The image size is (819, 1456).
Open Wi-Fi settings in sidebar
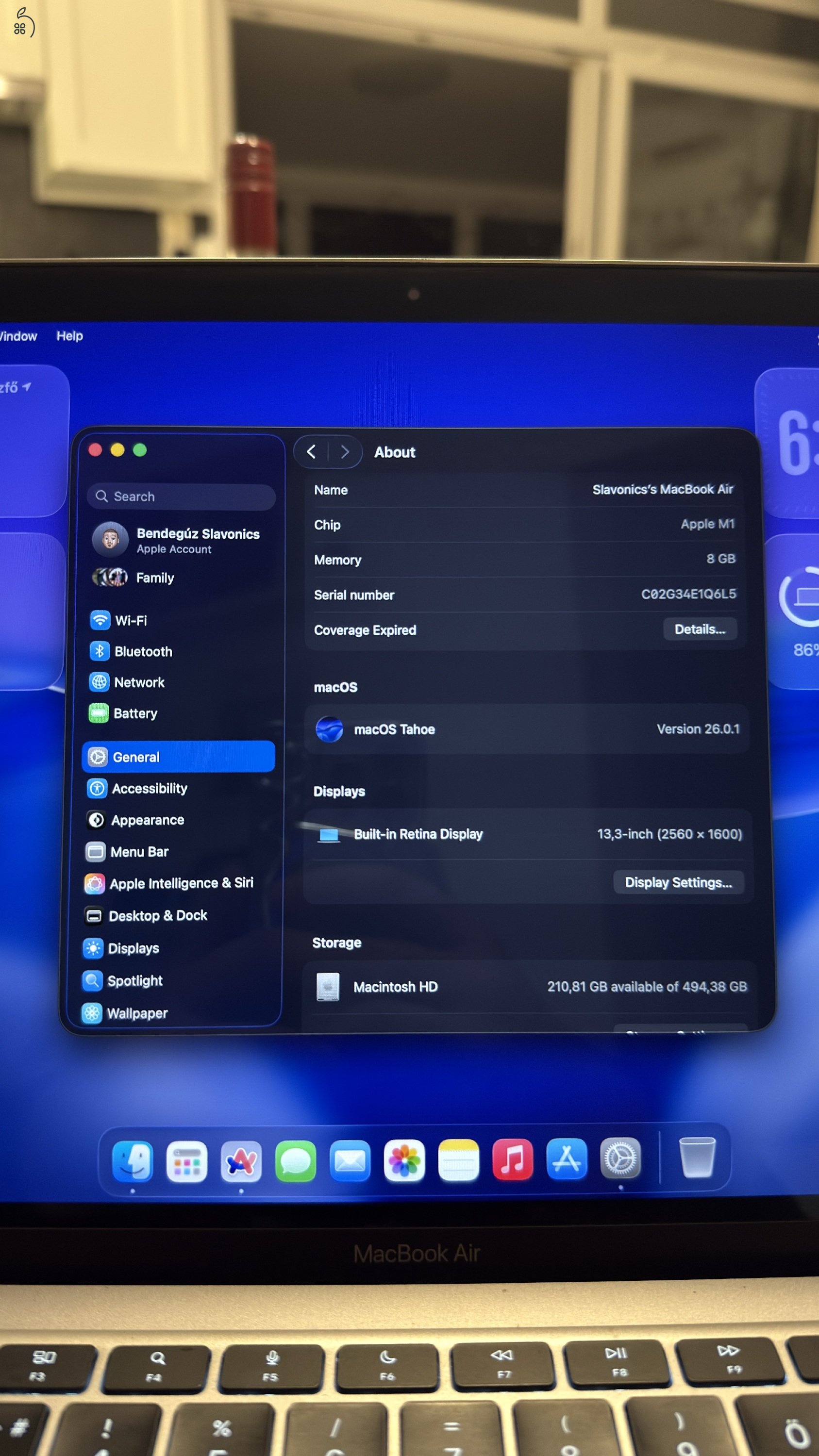(130, 621)
